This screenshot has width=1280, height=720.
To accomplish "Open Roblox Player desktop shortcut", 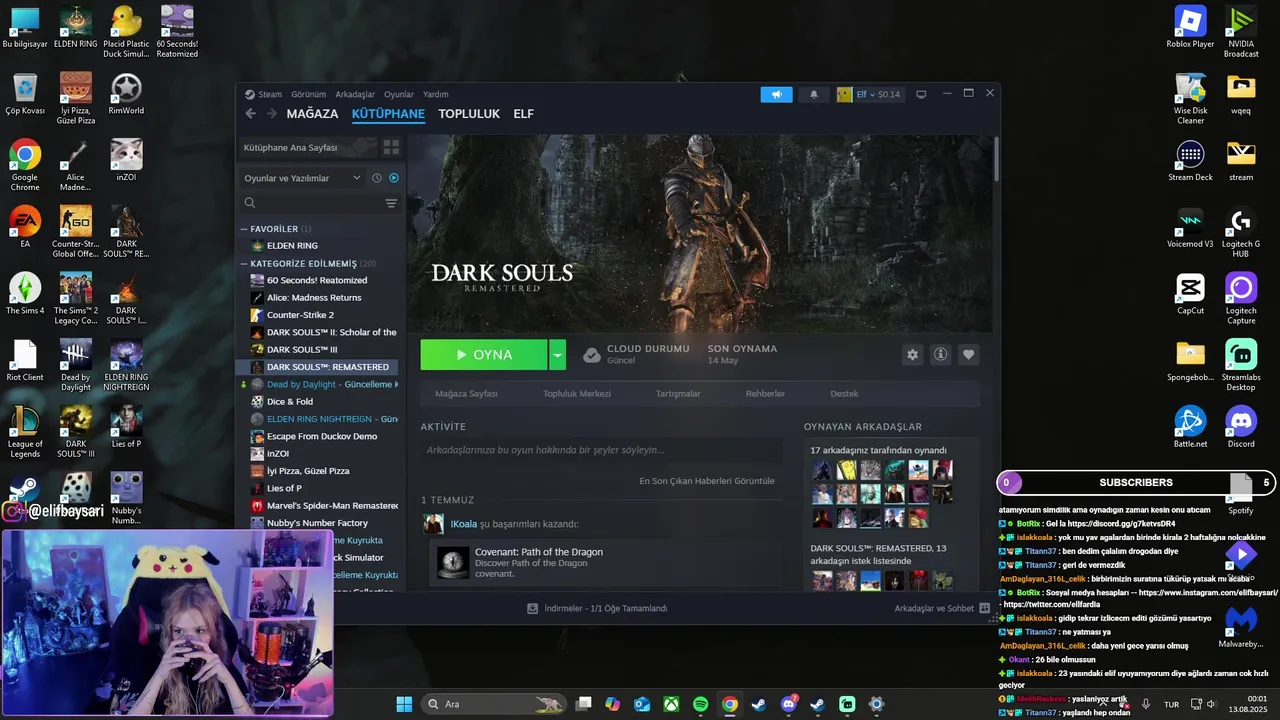I will pyautogui.click(x=1190, y=27).
